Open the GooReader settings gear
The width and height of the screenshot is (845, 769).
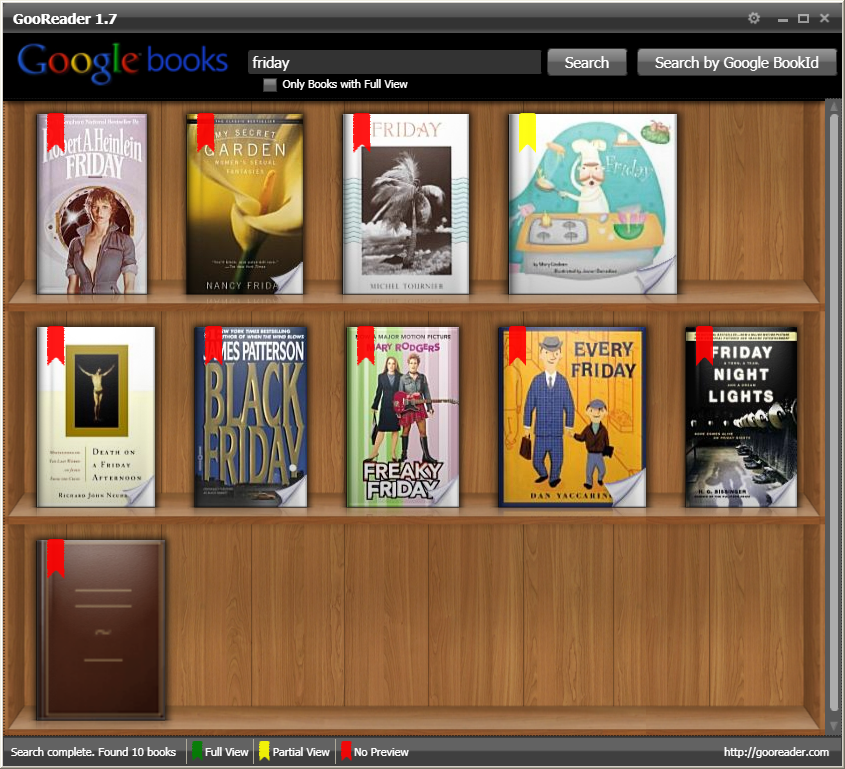[755, 18]
